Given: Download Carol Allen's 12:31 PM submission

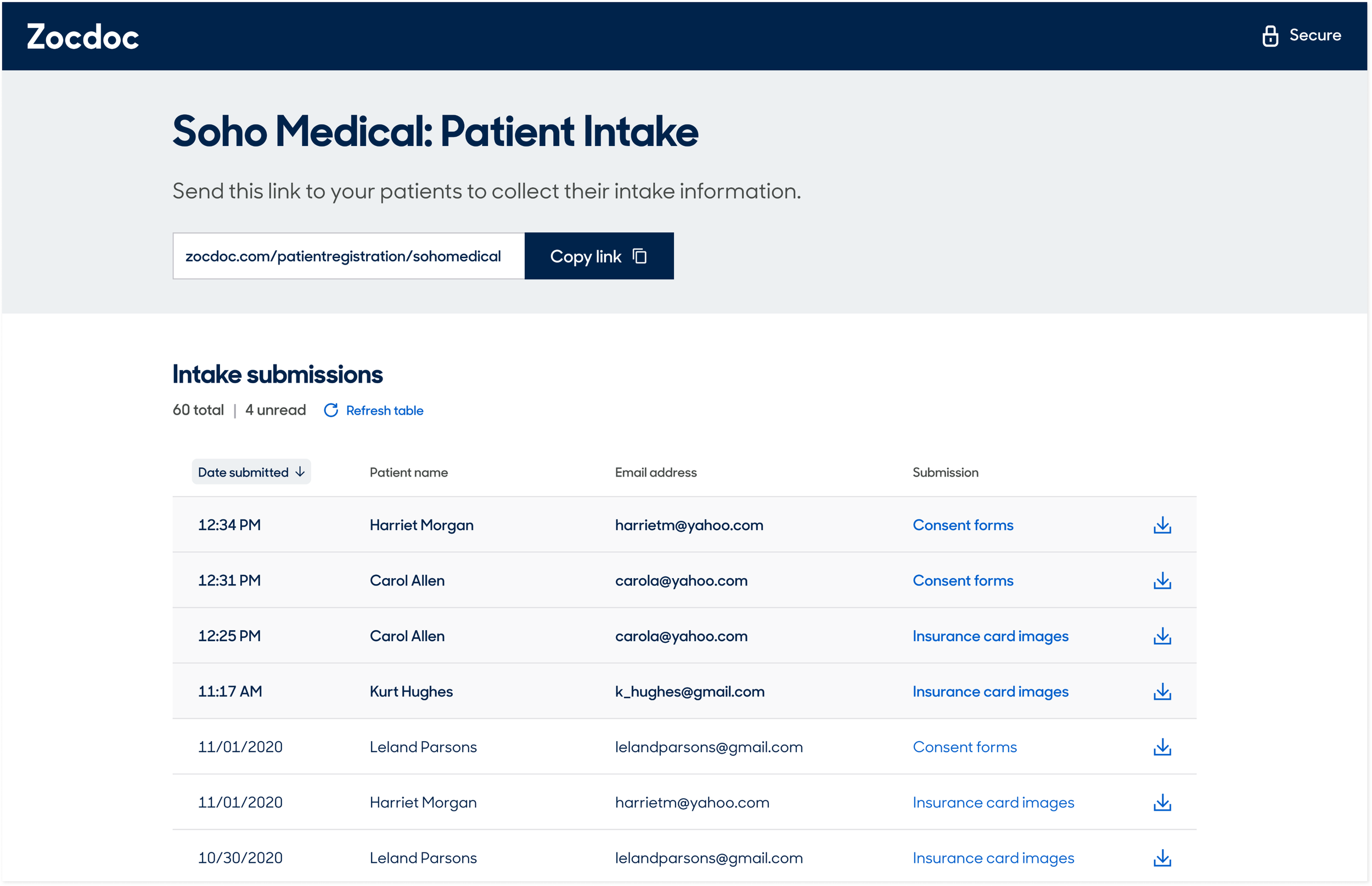Looking at the screenshot, I should (x=1162, y=580).
